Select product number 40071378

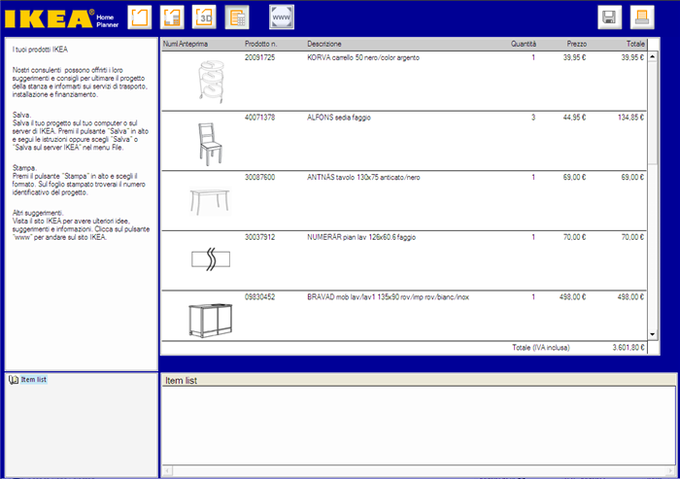260,117
